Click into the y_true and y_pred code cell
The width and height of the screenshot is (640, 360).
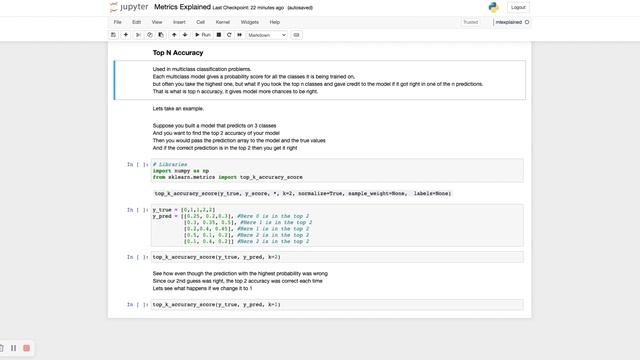pyautogui.click(x=337, y=225)
